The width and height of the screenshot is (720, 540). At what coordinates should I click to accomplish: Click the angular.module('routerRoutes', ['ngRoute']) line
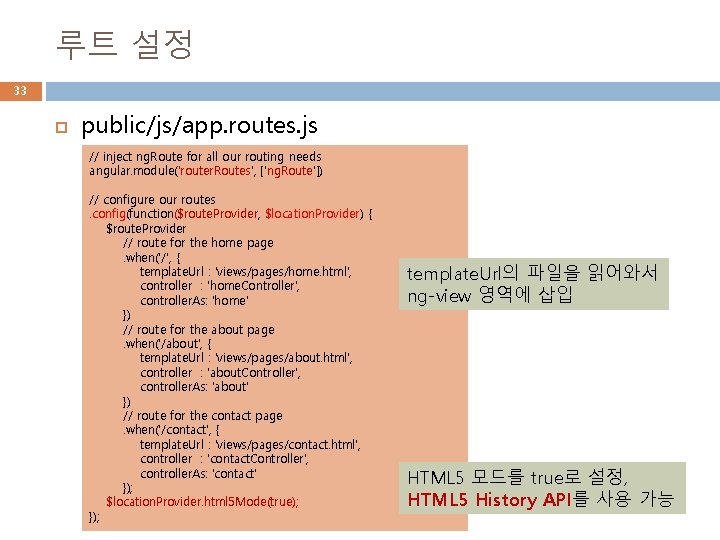[206, 171]
